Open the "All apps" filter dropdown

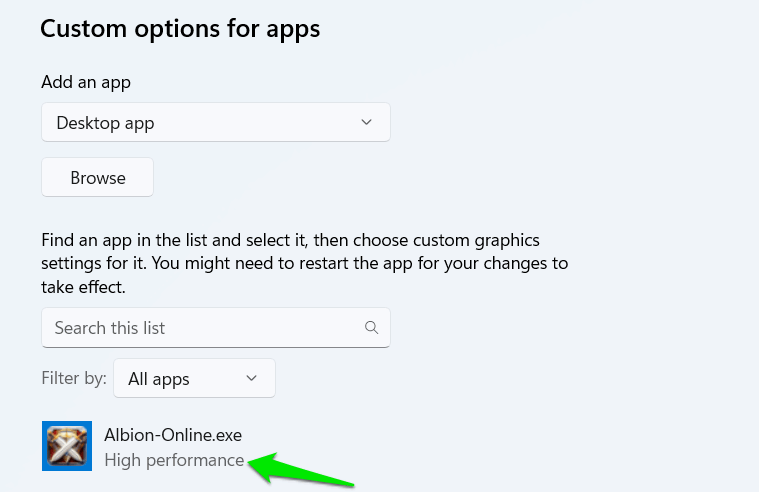pos(194,379)
